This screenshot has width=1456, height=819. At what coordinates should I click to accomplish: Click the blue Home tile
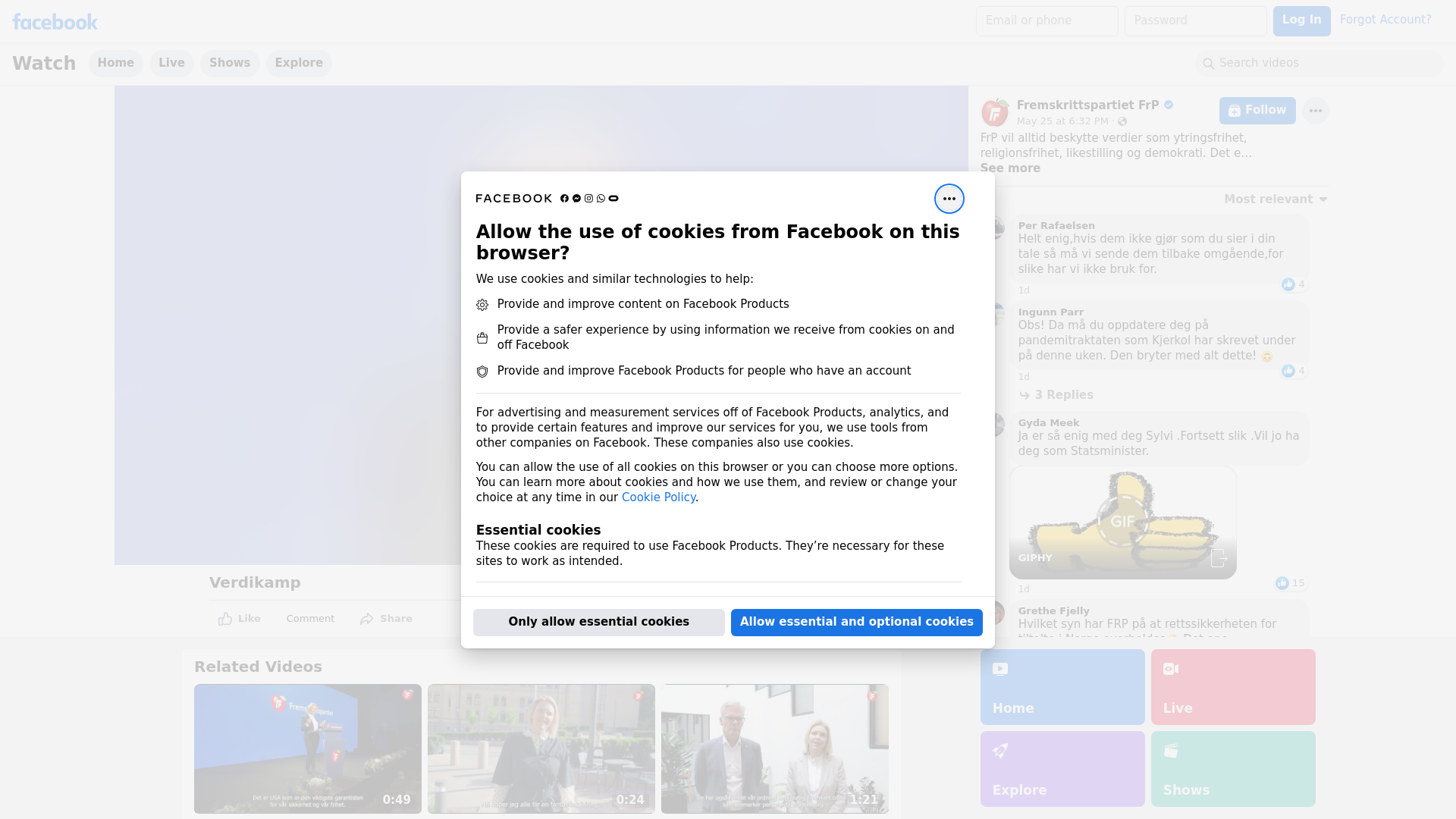[1062, 687]
